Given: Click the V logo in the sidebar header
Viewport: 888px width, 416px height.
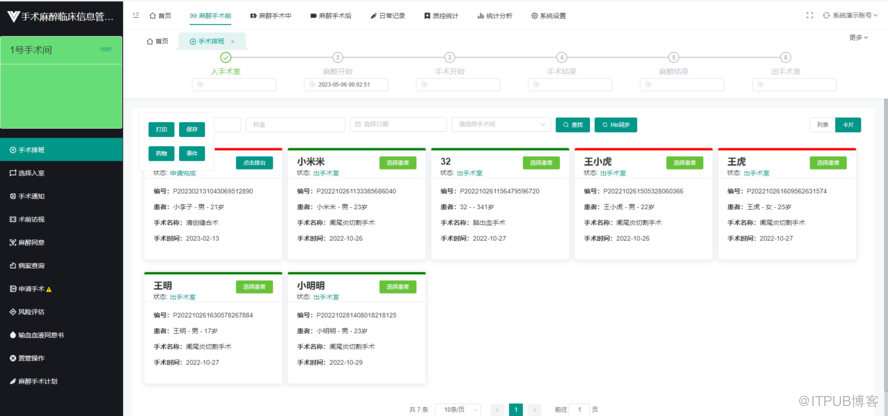Looking at the screenshot, I should 12,15.
